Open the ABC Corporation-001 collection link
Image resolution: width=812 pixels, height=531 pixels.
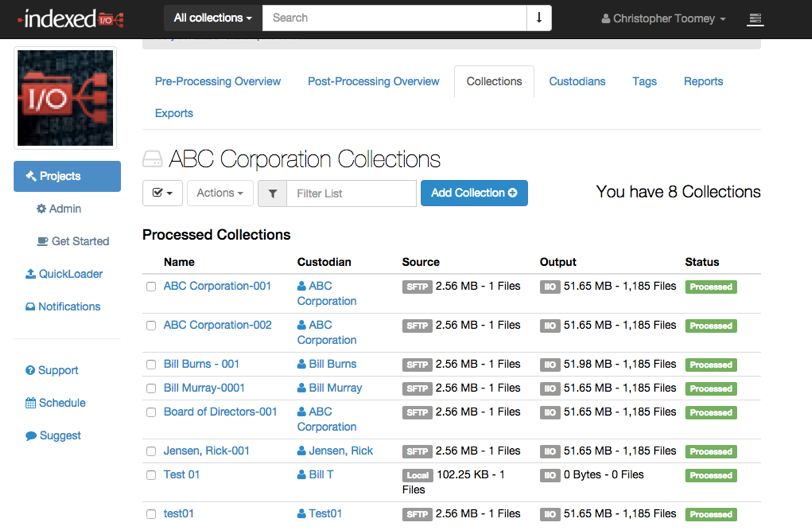click(x=218, y=286)
